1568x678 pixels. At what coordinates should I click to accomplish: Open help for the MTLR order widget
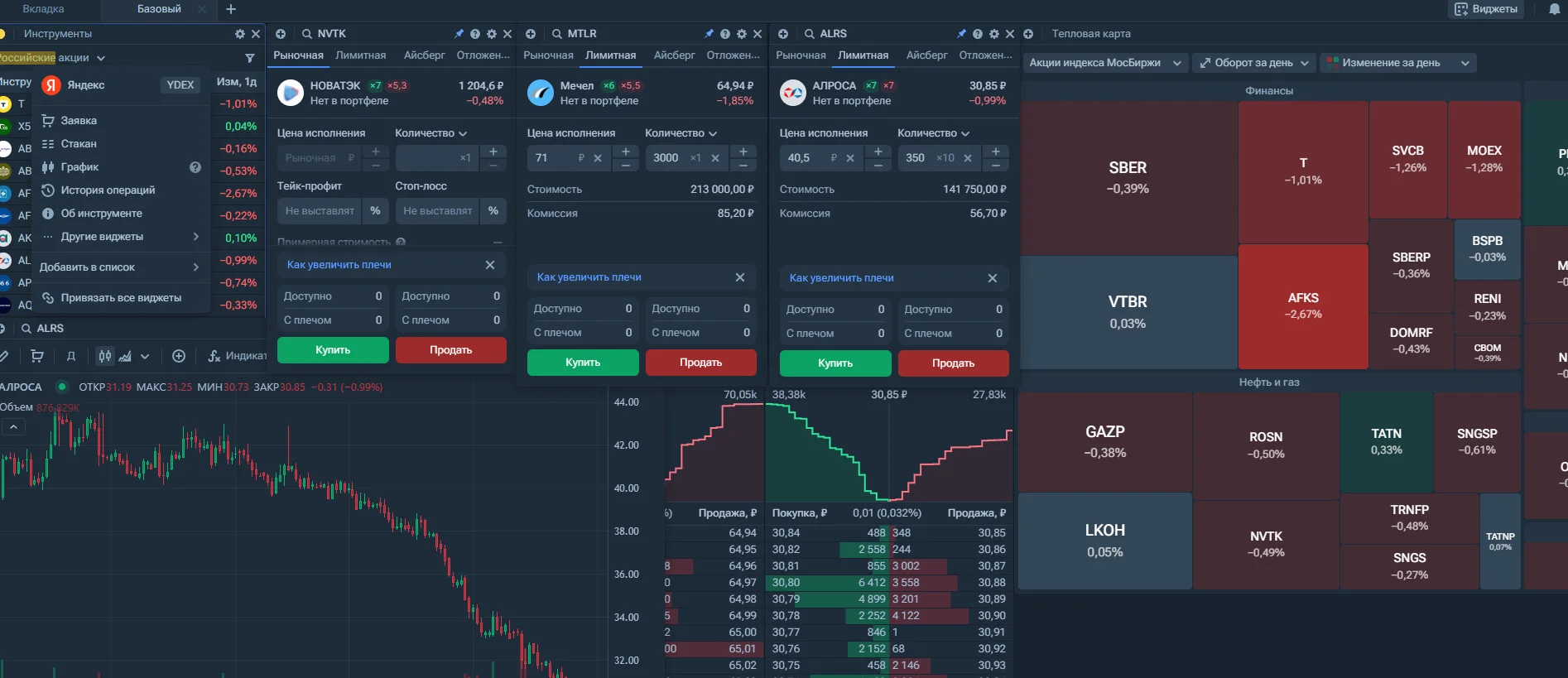point(725,34)
